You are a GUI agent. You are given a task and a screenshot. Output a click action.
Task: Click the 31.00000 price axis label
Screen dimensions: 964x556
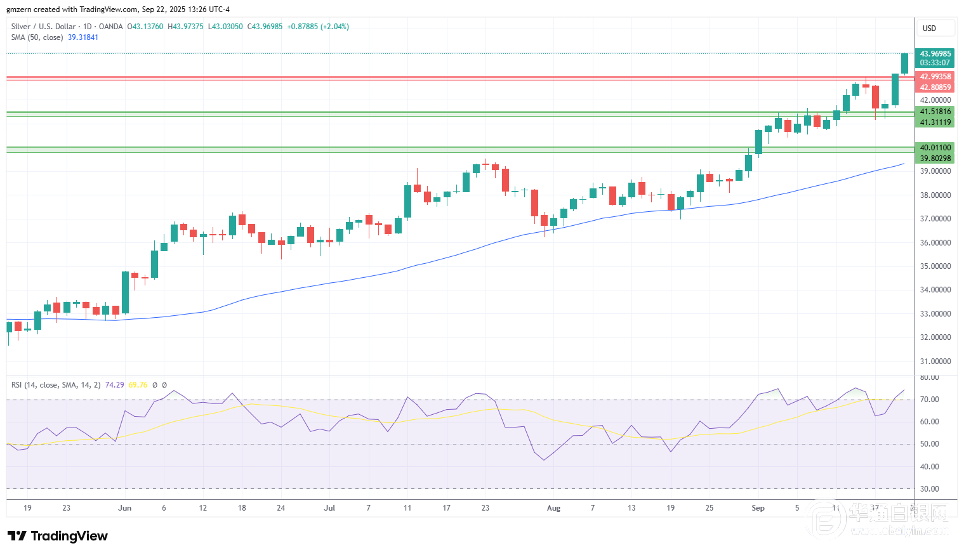pos(935,361)
